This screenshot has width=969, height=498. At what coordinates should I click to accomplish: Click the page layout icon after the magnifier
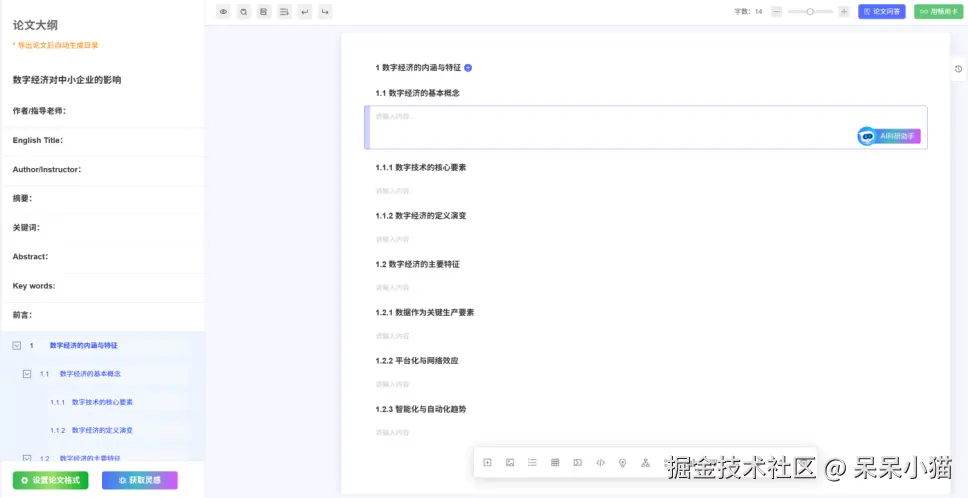pyautogui.click(x=264, y=11)
